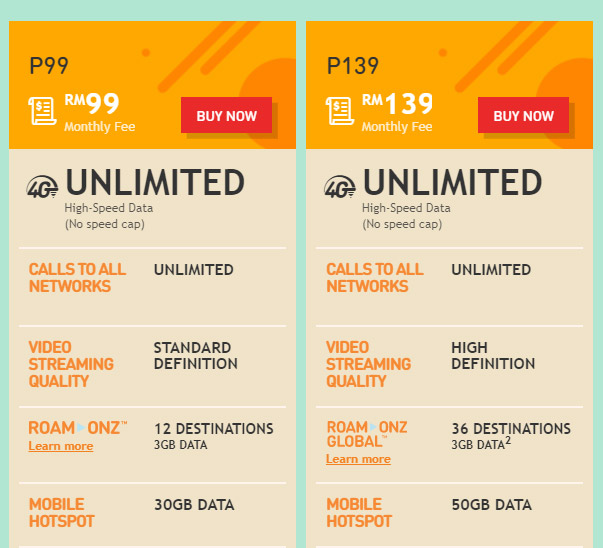This screenshot has height=548, width=603.
Task: Click UNLIMITED high-speed data heading in P99
Action: [155, 183]
